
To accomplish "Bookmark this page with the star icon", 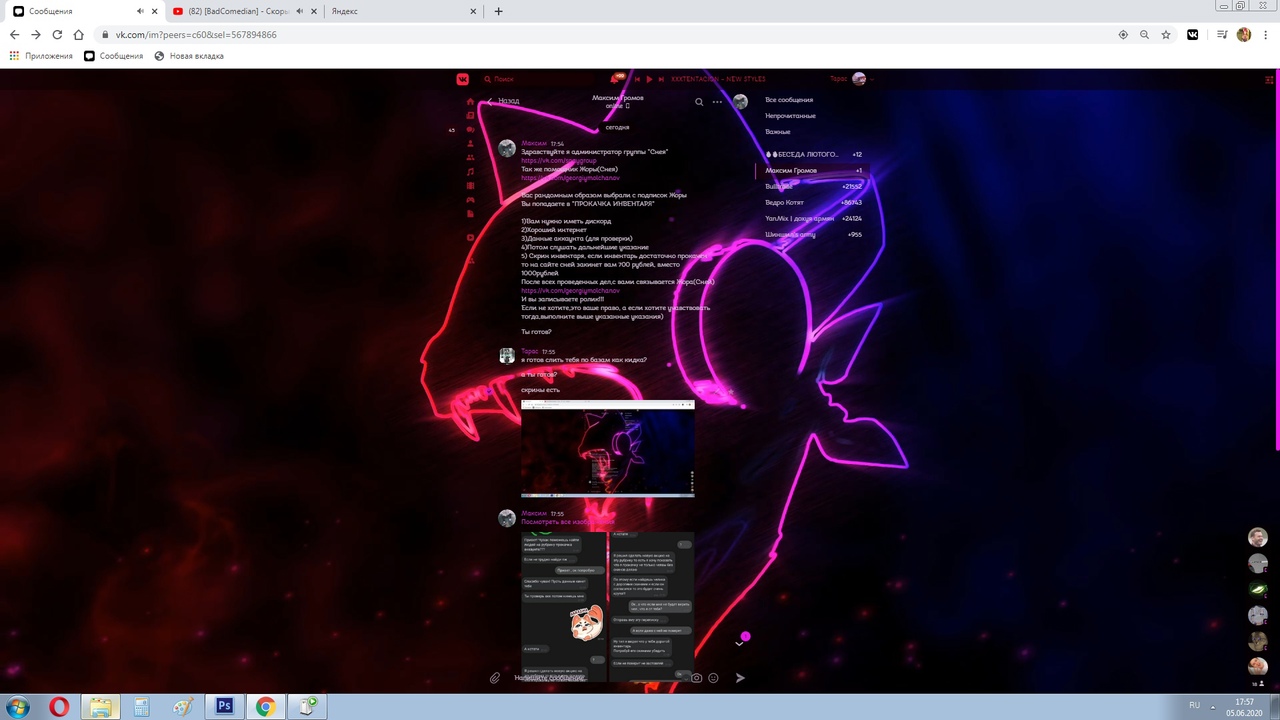I will point(1166,35).
